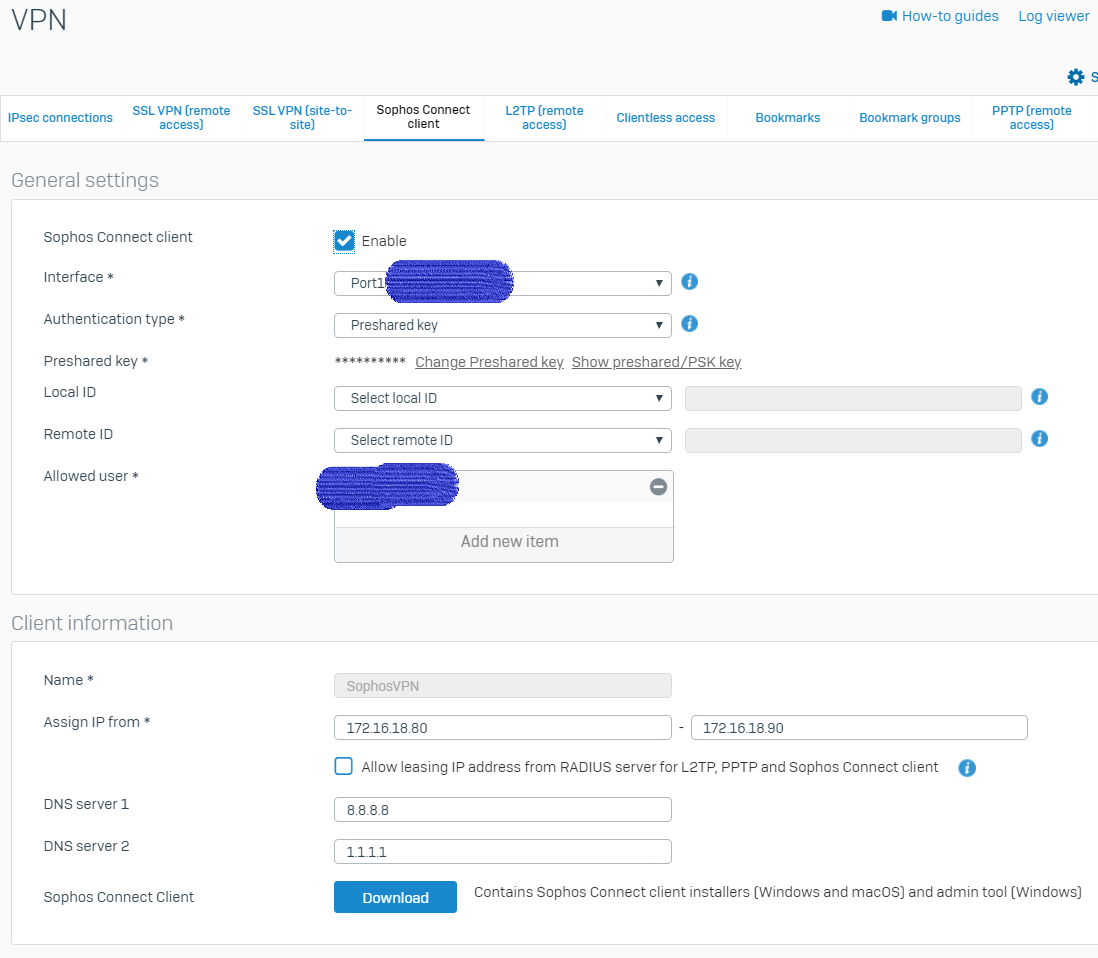Click the Authentication type info icon
The image size is (1098, 958).
689,324
